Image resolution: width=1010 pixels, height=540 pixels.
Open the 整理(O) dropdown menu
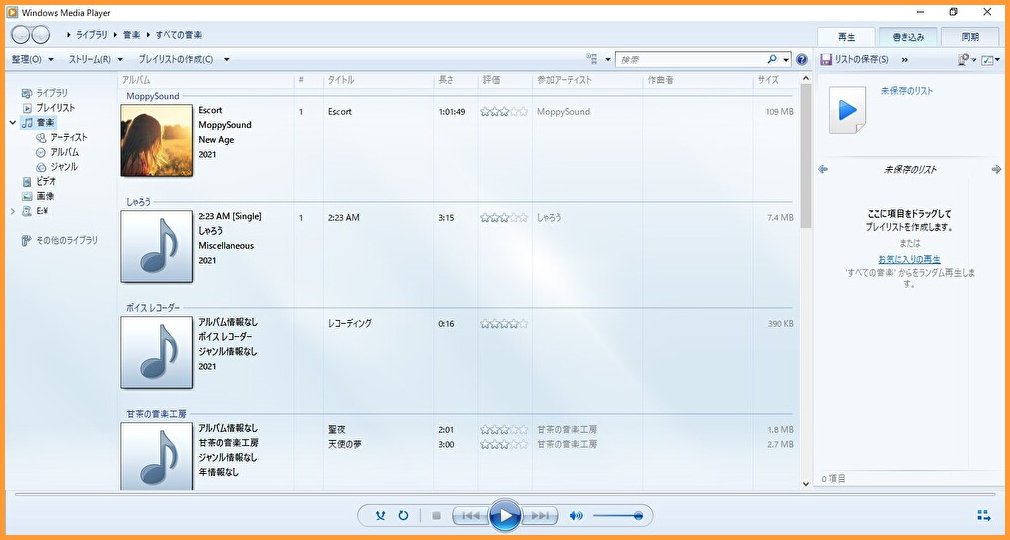click(32, 59)
